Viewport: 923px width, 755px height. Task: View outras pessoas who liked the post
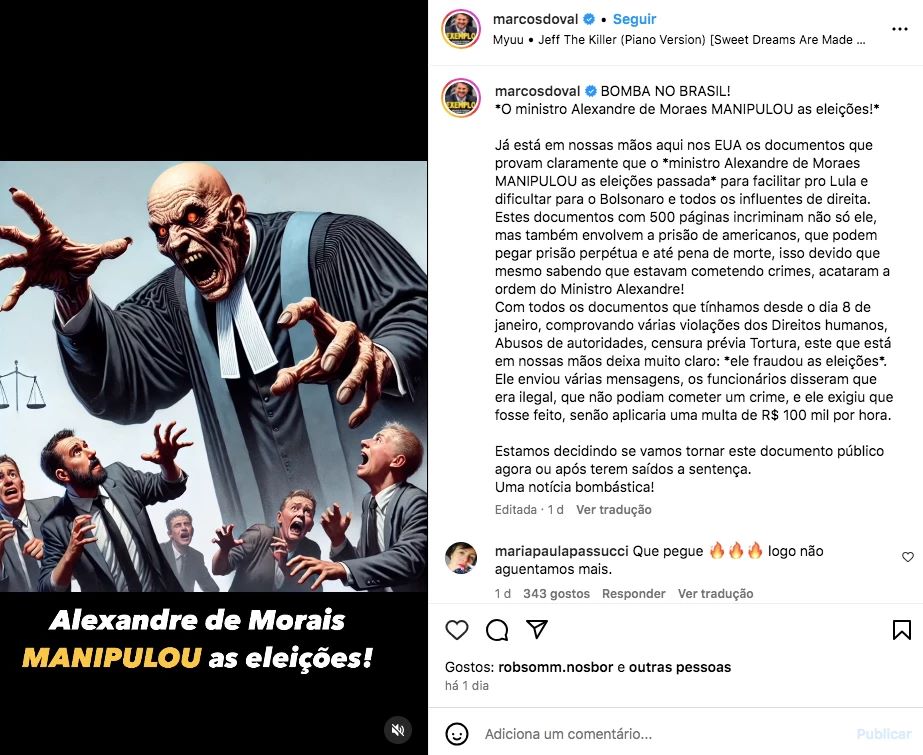click(680, 667)
